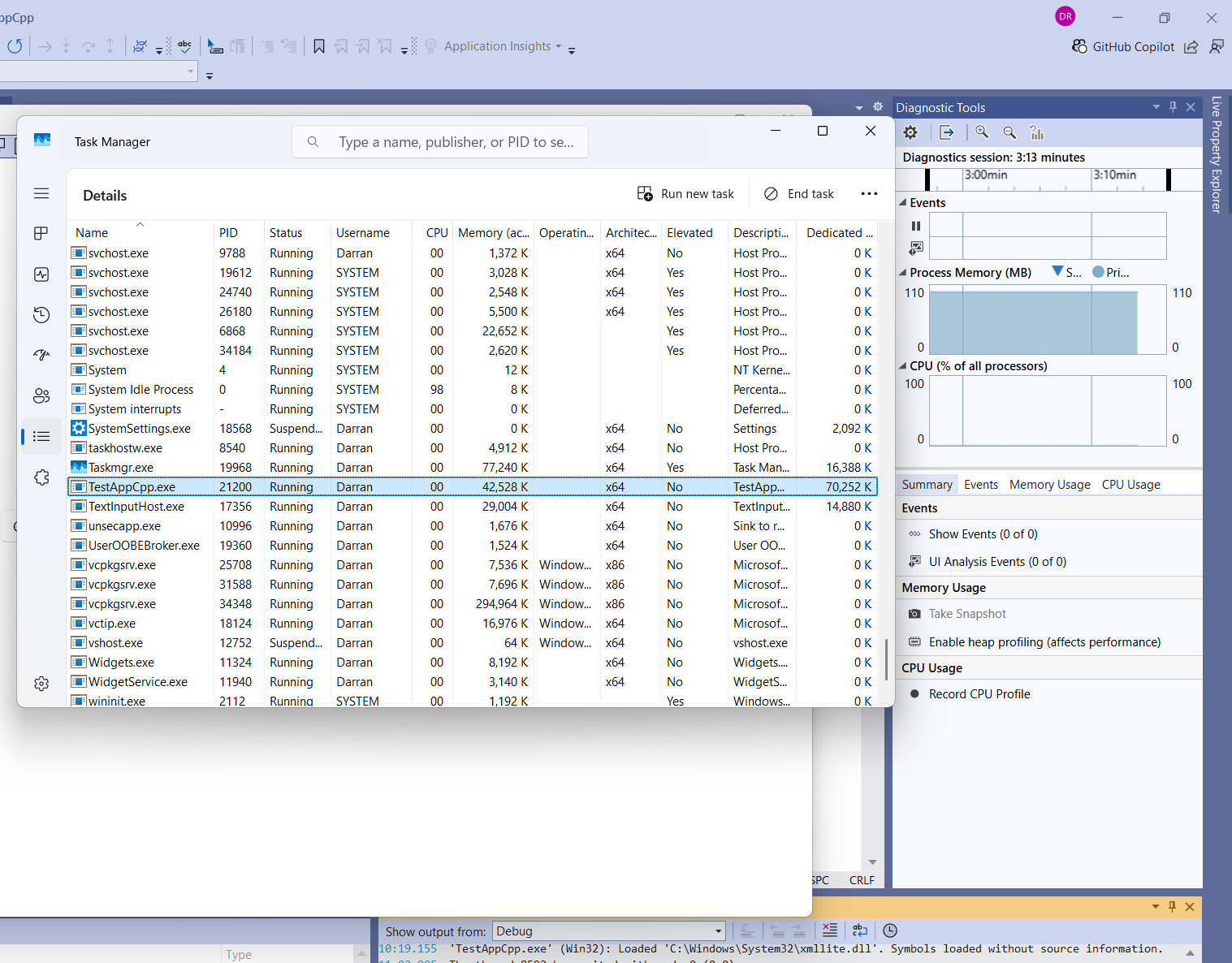Screen dimensions: 1232x963
Task: Click the spell check abc icon
Action: coord(185,46)
